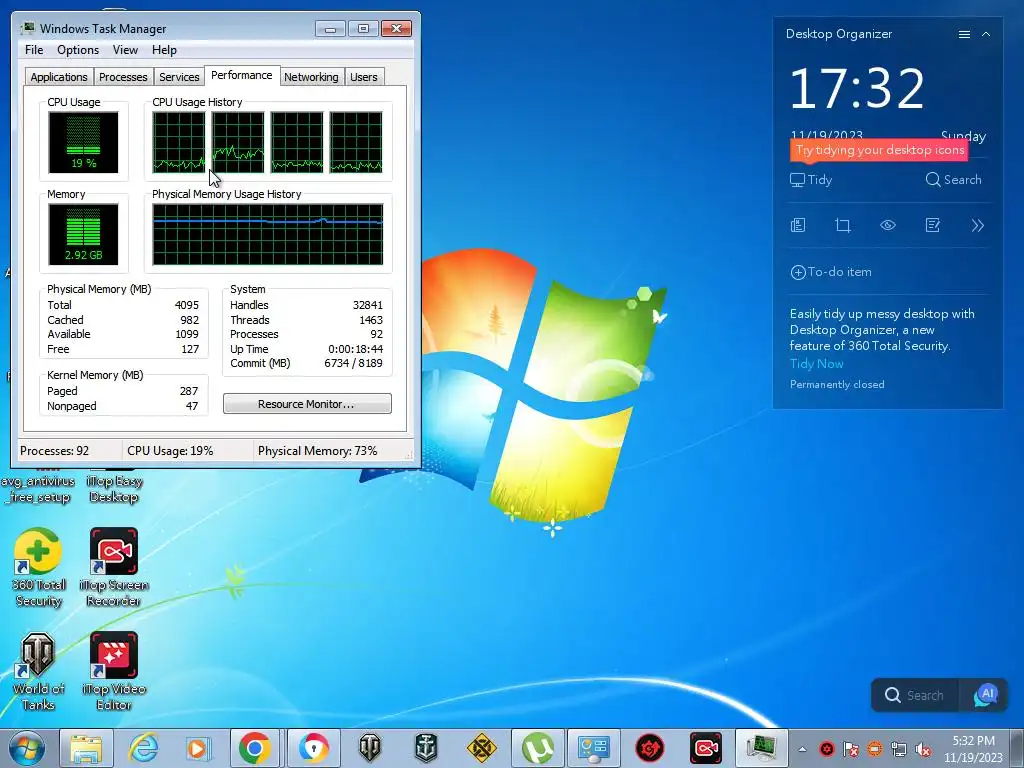The width and height of the screenshot is (1024, 768).
Task: Launch Internet Explorer from the taskbar
Action: (x=142, y=748)
